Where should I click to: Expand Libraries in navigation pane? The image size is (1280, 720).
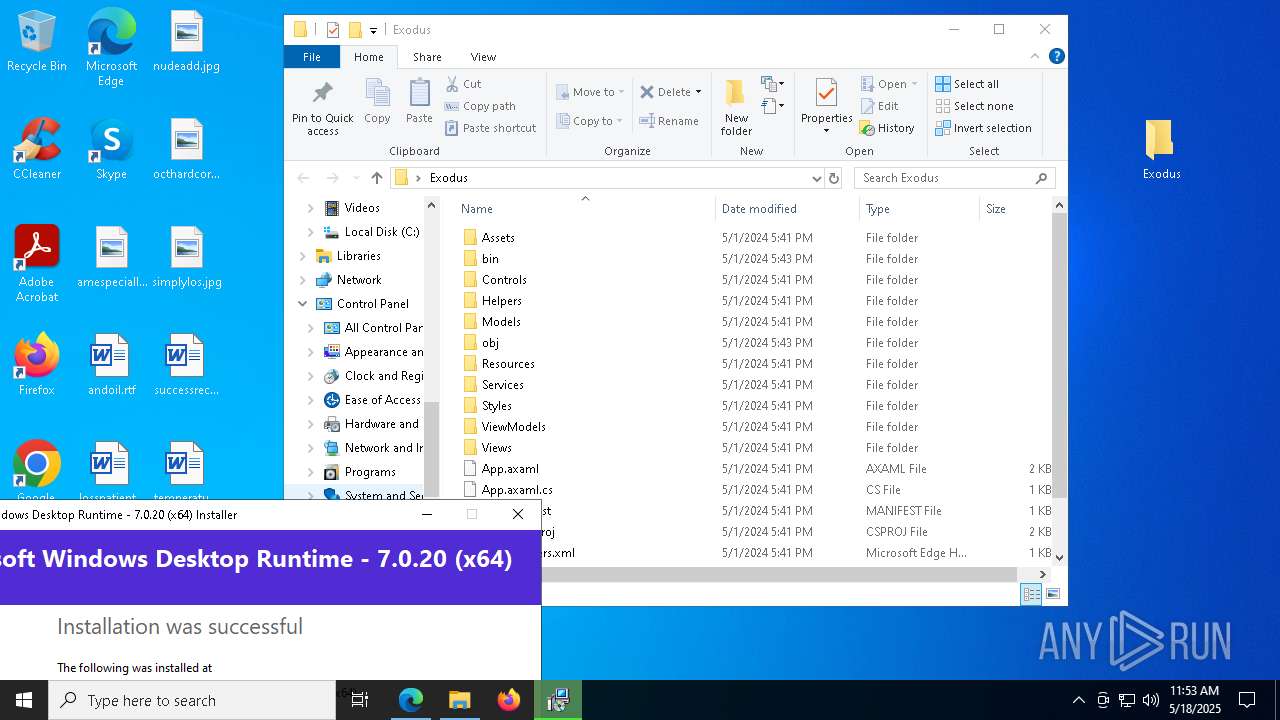[303, 256]
